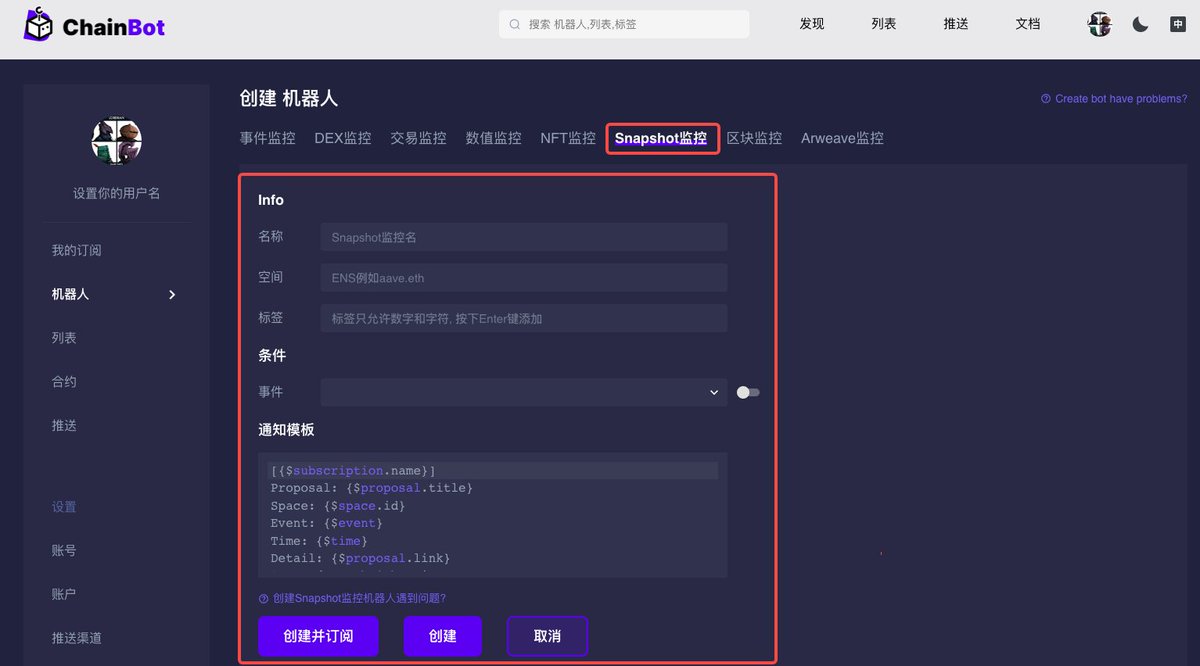This screenshot has height=666, width=1200.
Task: Switch language via the 中 icon
Action: click(1178, 25)
